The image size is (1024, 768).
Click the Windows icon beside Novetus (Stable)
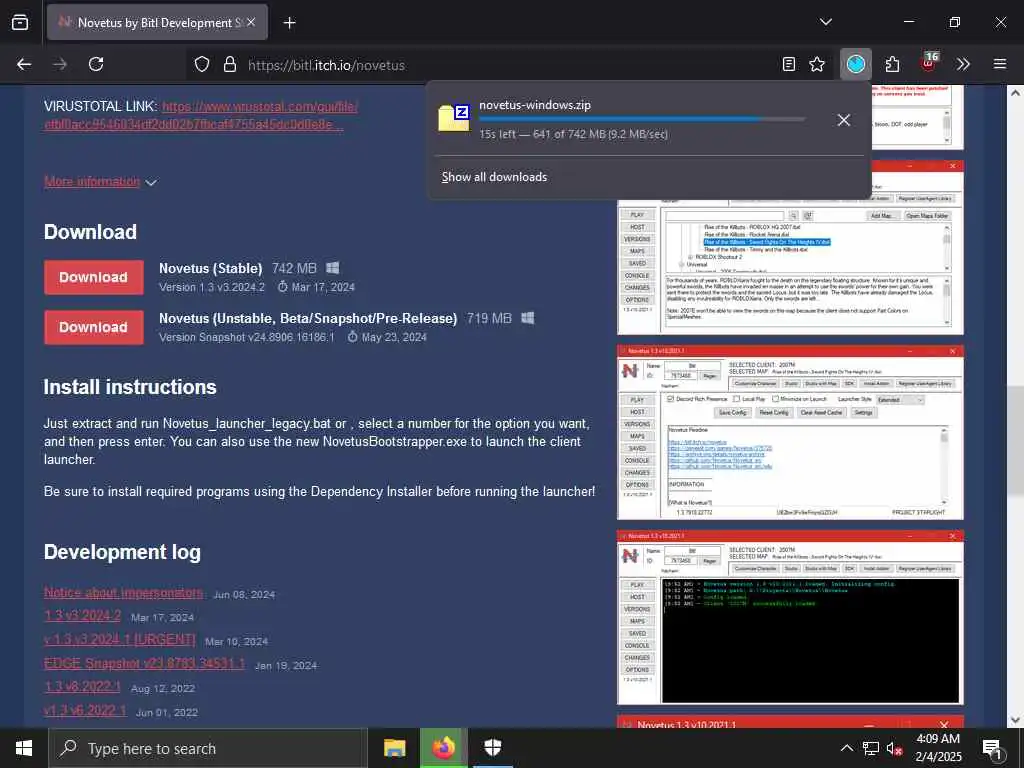click(332, 268)
